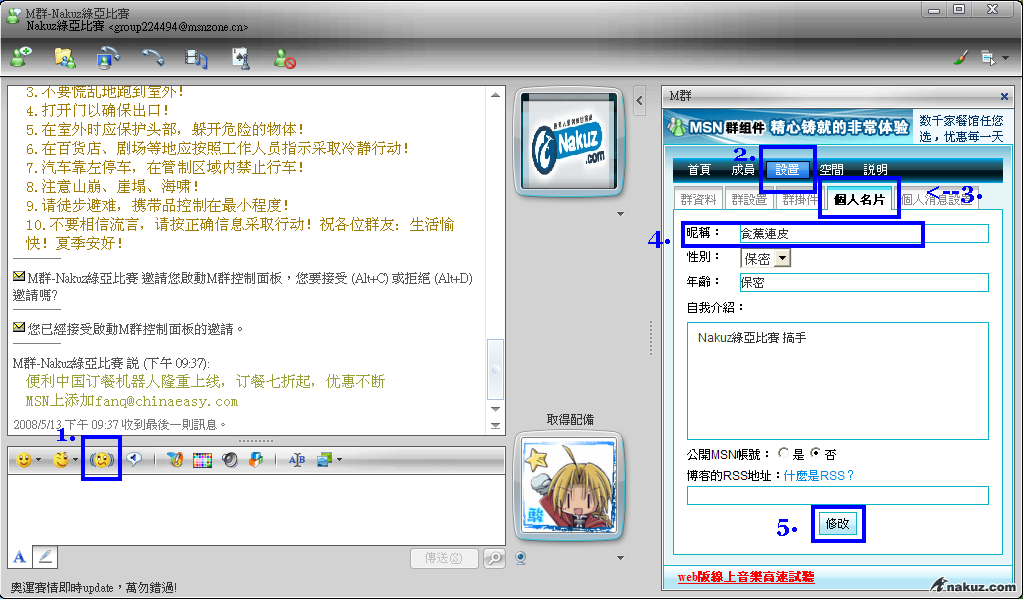Image resolution: width=1024 pixels, height=599 pixels.
Task: Click the 自我介紹 text area
Action: point(838,381)
